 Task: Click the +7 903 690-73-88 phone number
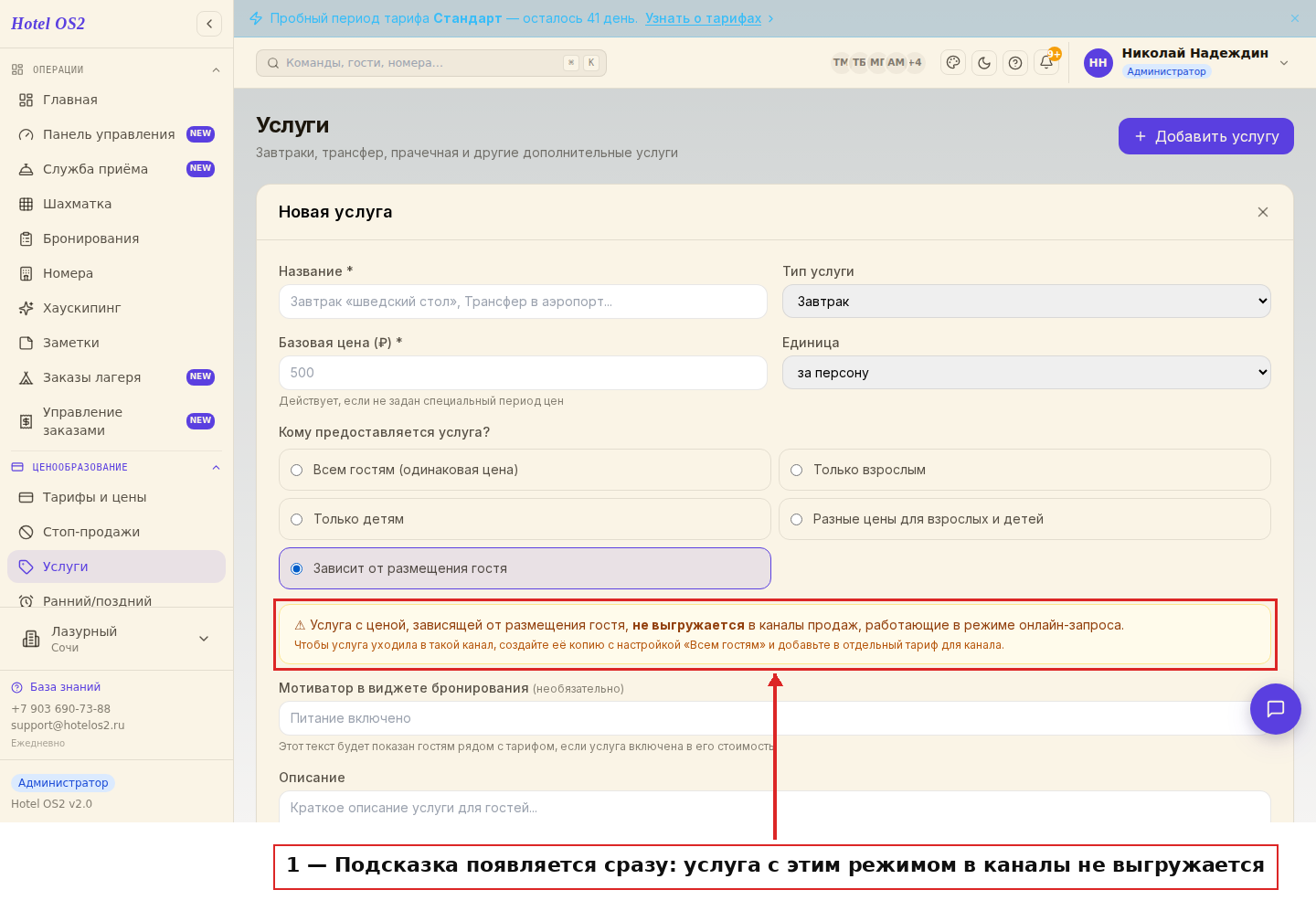pyautogui.click(x=60, y=709)
